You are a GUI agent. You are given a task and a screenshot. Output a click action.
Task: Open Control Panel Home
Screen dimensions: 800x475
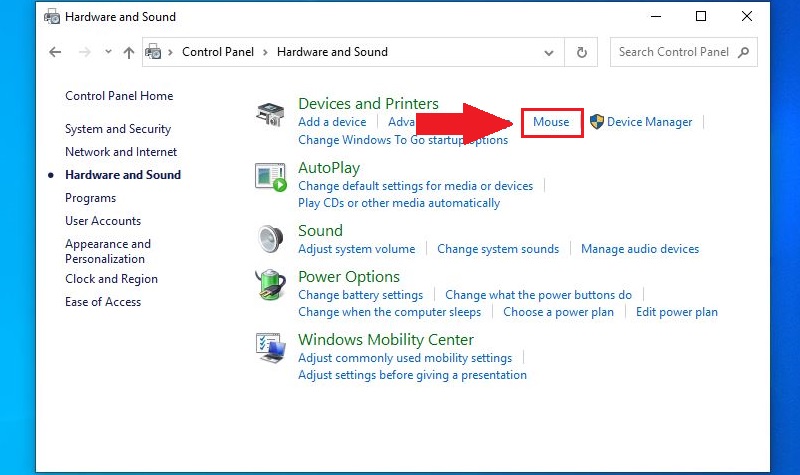coord(119,96)
